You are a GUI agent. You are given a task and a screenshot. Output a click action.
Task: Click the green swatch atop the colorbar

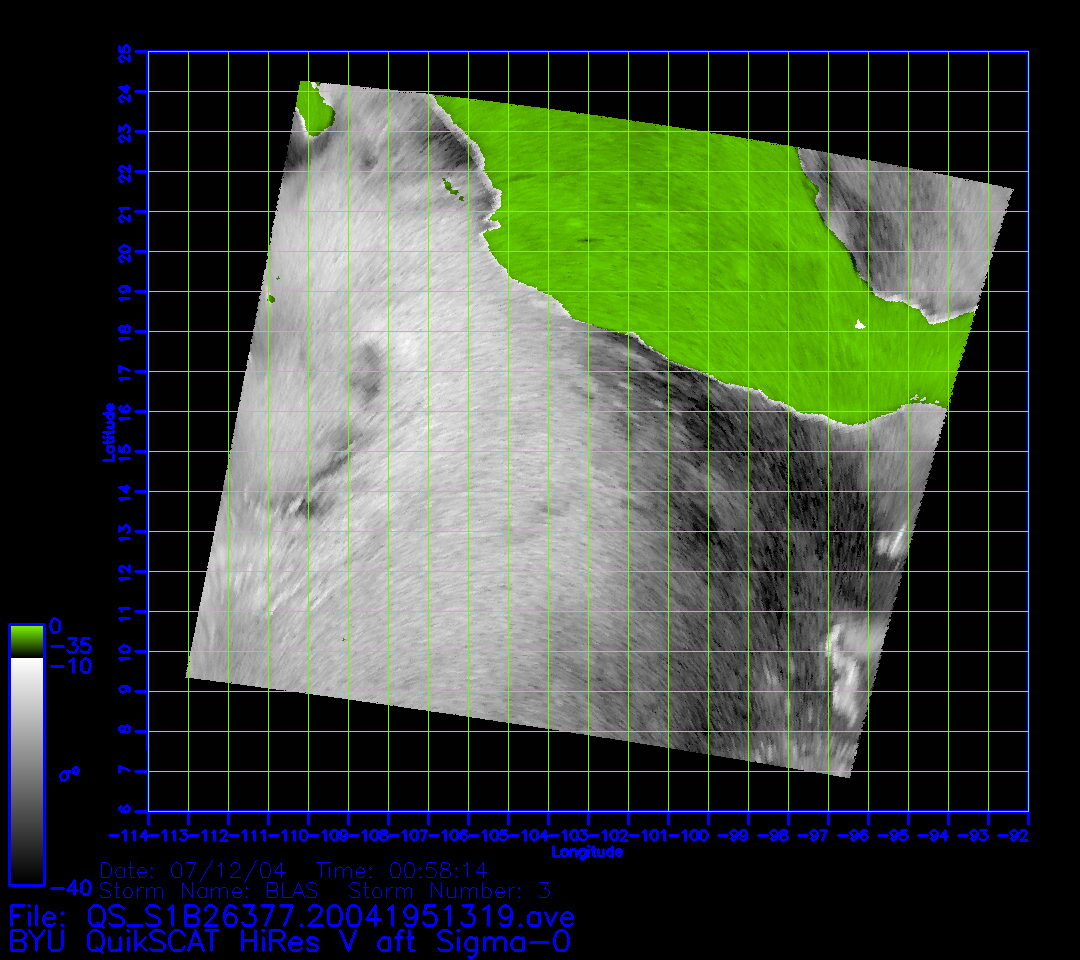pos(26,640)
